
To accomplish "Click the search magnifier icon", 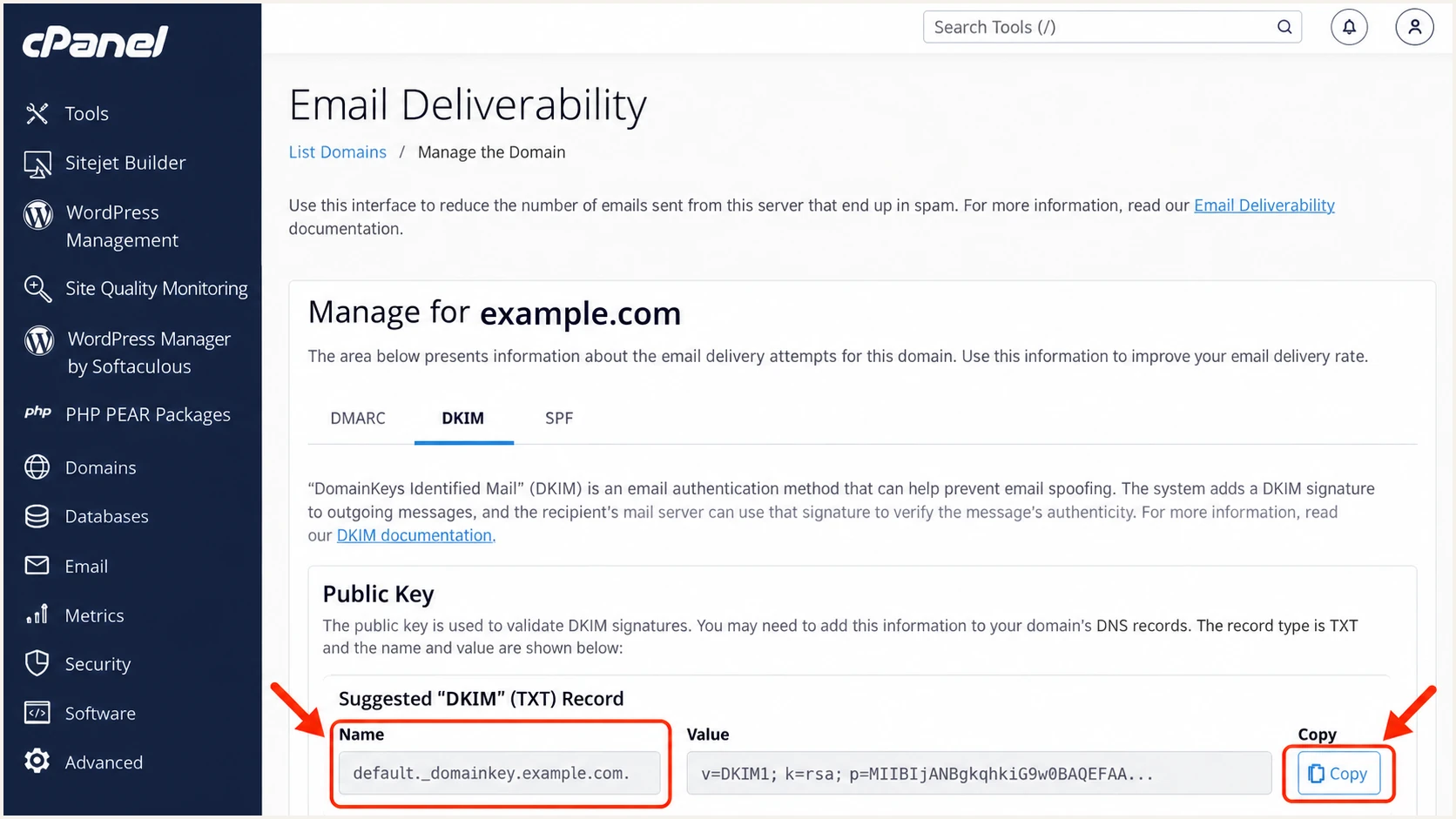I will [1284, 27].
